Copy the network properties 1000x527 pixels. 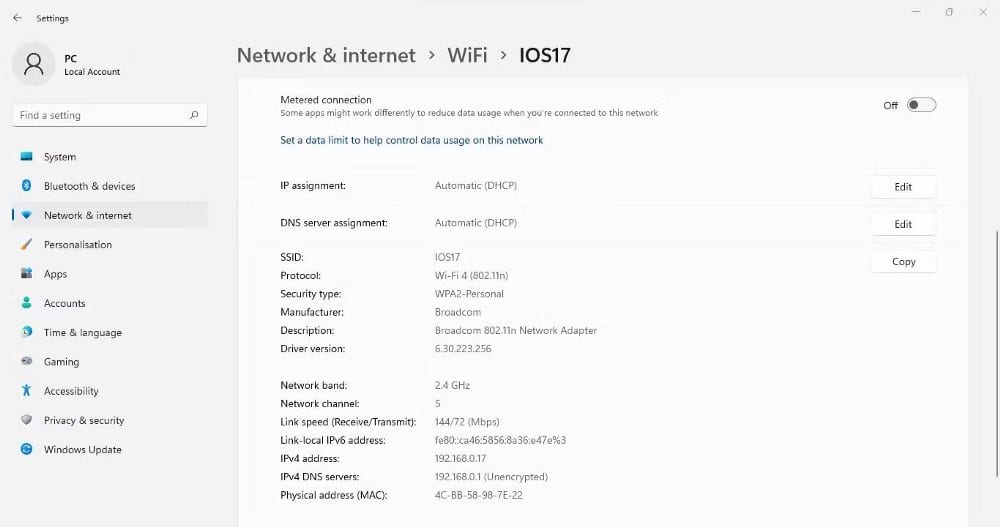pos(903,262)
